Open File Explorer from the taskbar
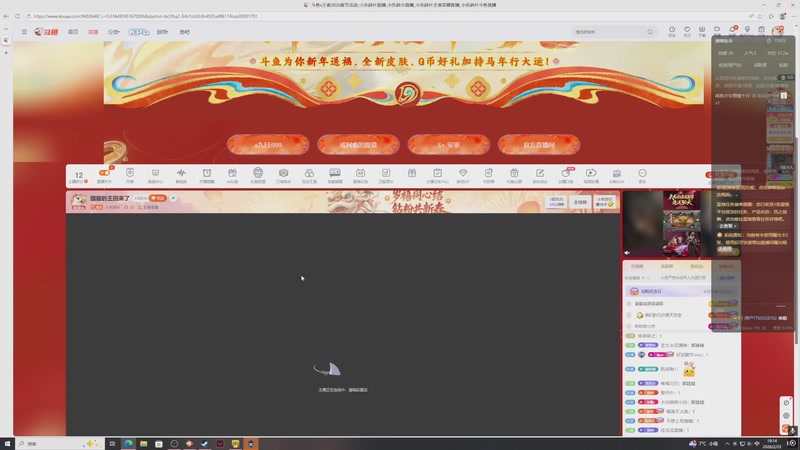The width and height of the screenshot is (800, 450). (x=143, y=443)
